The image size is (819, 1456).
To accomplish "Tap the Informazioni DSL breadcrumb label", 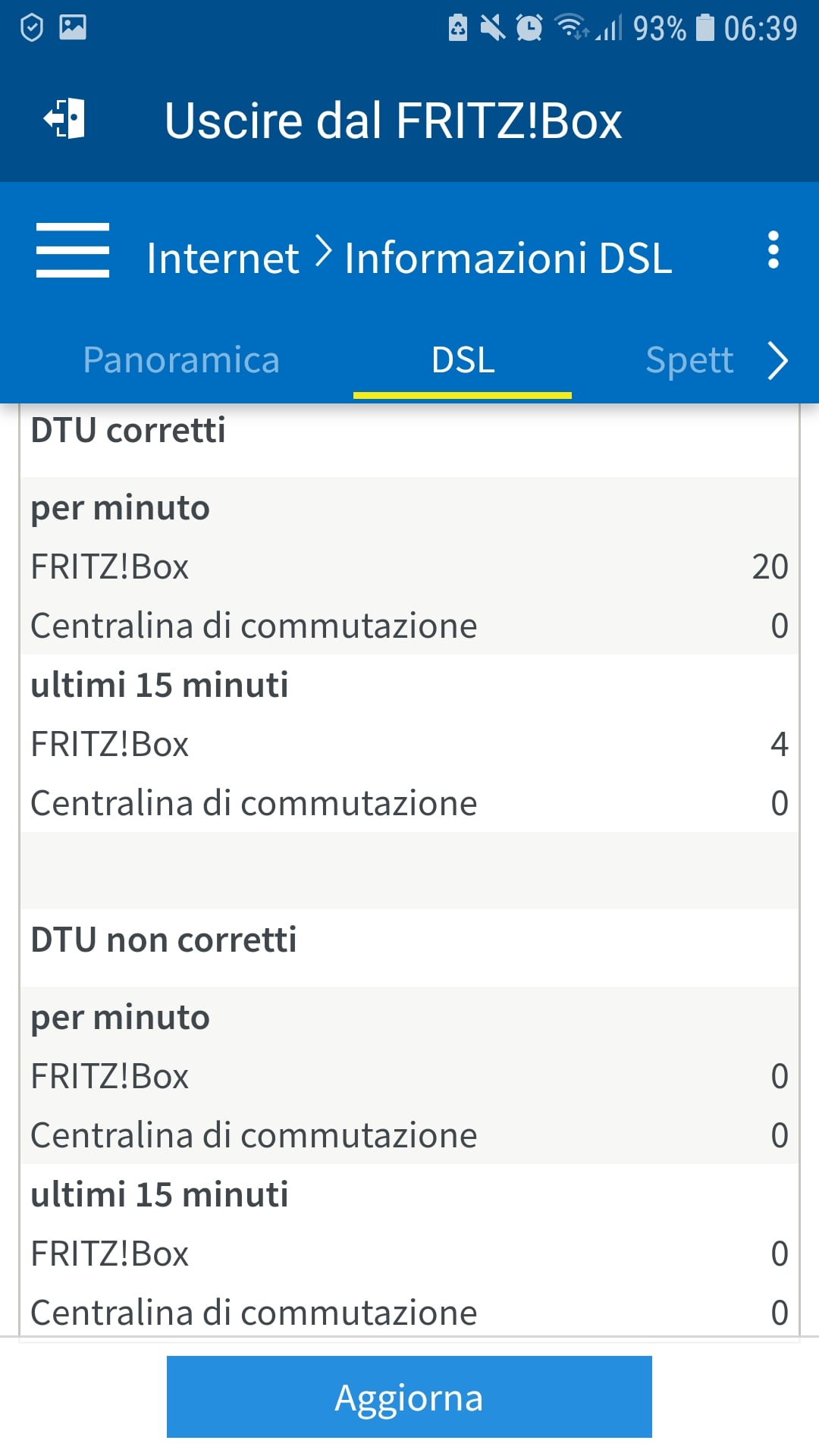I will pyautogui.click(x=508, y=258).
